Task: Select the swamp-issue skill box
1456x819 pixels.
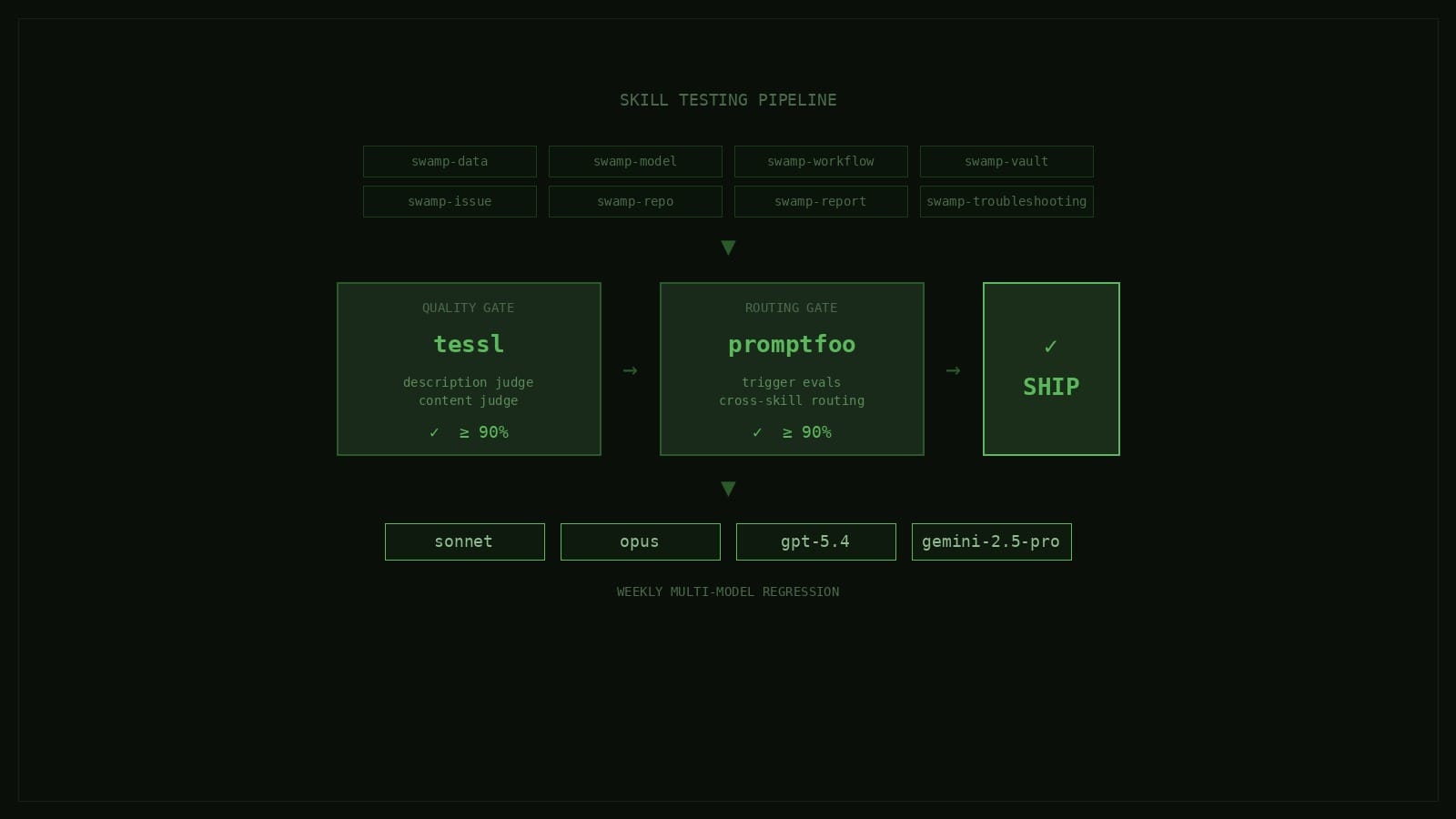Action: pos(450,201)
